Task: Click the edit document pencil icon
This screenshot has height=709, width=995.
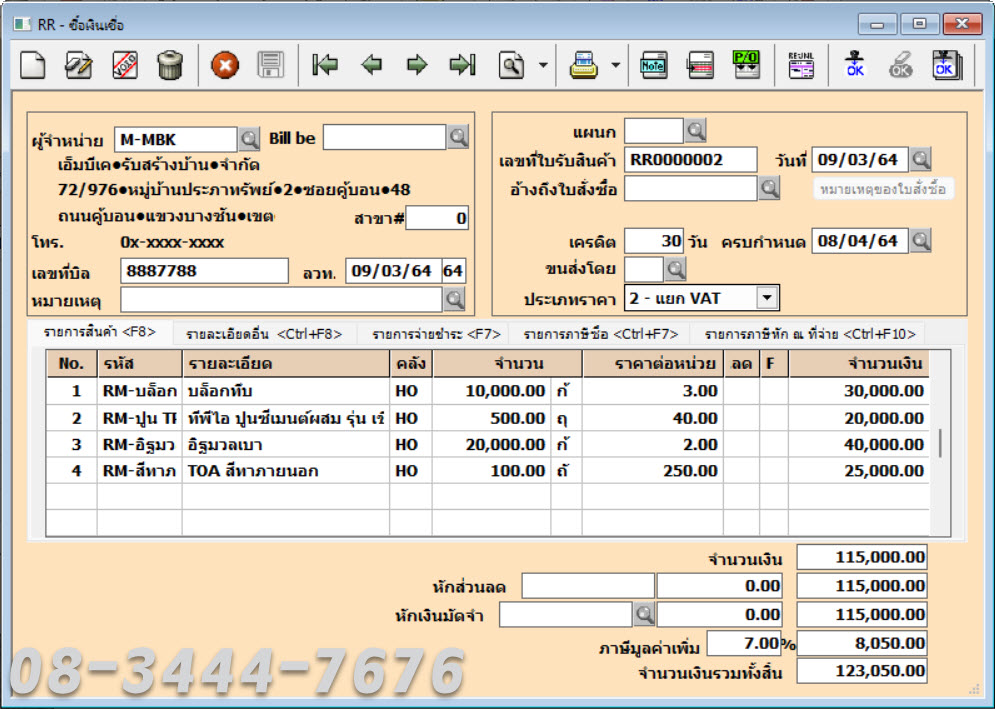Action: click(79, 65)
